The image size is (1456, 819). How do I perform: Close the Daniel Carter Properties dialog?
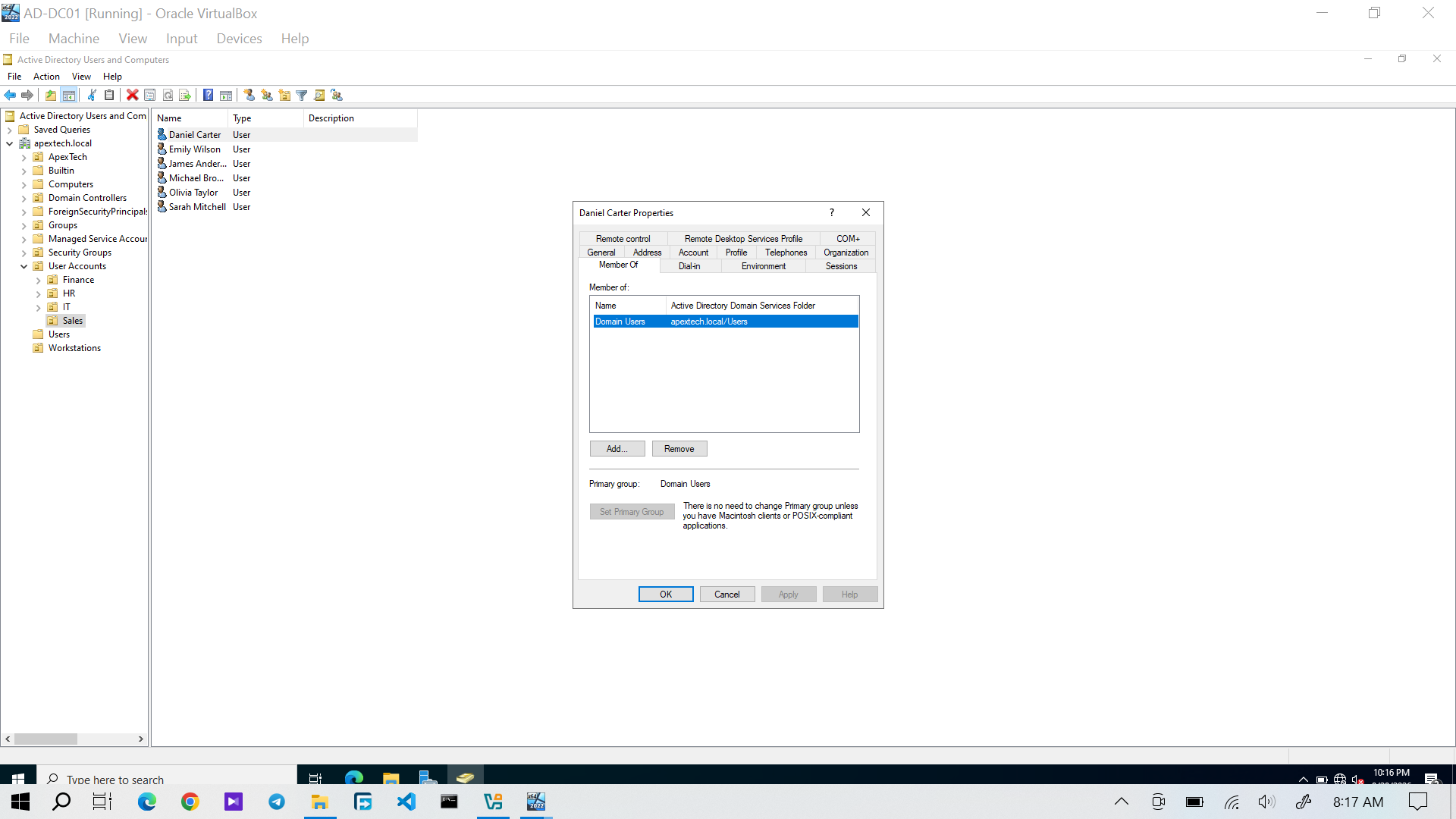(866, 213)
